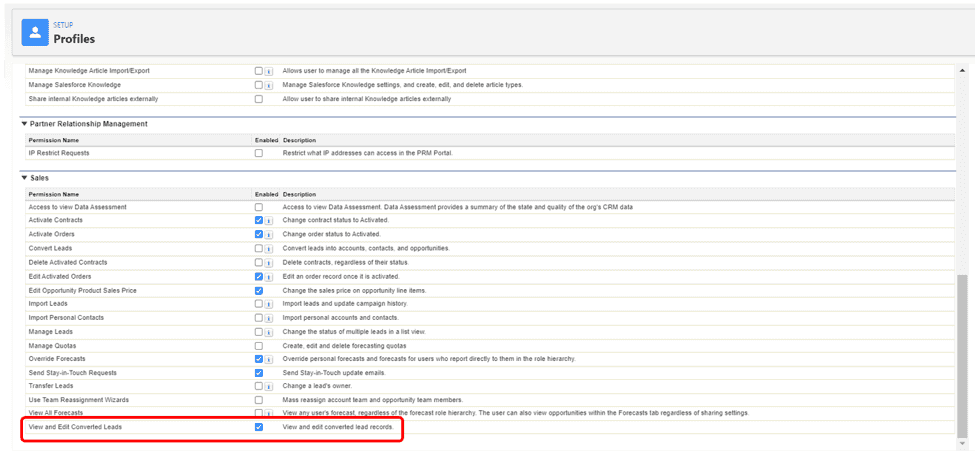Open info icon beside Override Forecasts
Viewport: 975px width, 455px height.
coord(269,359)
